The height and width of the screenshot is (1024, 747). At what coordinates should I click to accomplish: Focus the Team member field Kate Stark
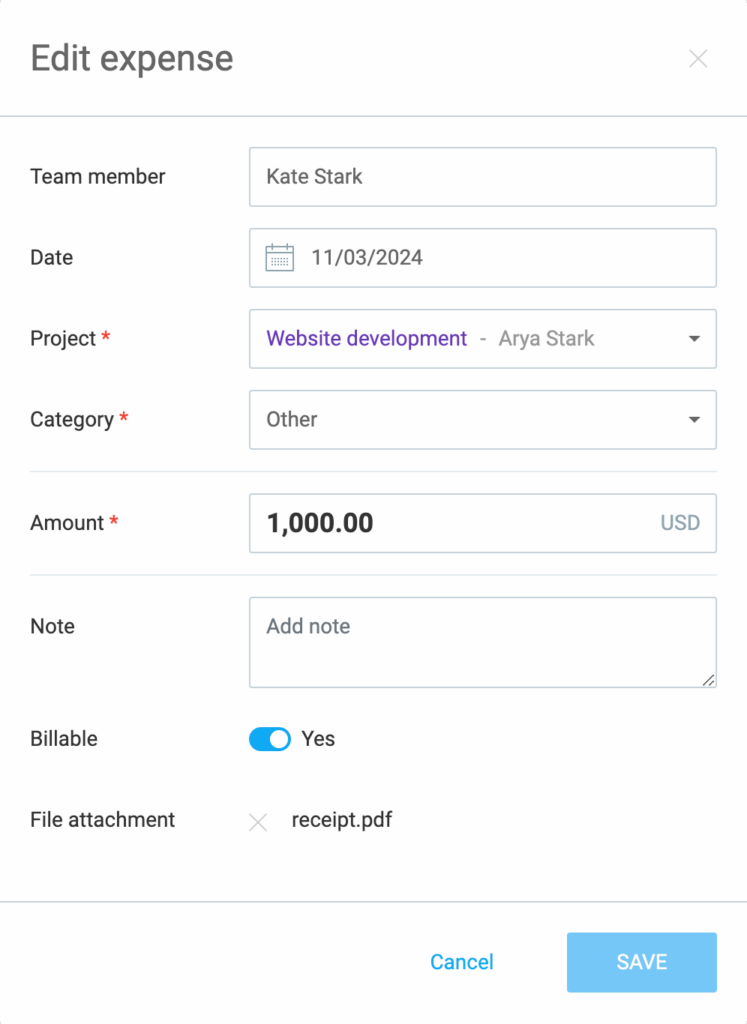point(483,177)
